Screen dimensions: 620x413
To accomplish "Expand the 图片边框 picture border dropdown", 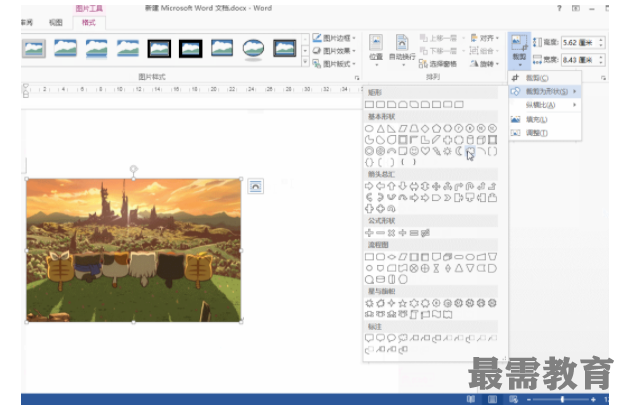I will click(x=354, y=38).
